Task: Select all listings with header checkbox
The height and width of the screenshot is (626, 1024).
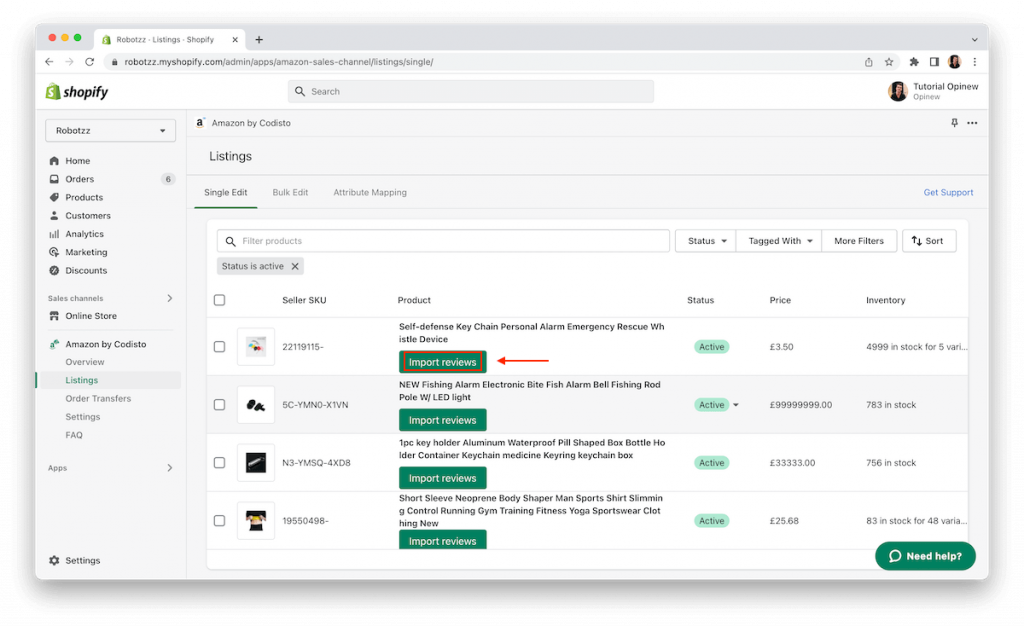Action: coord(219,300)
